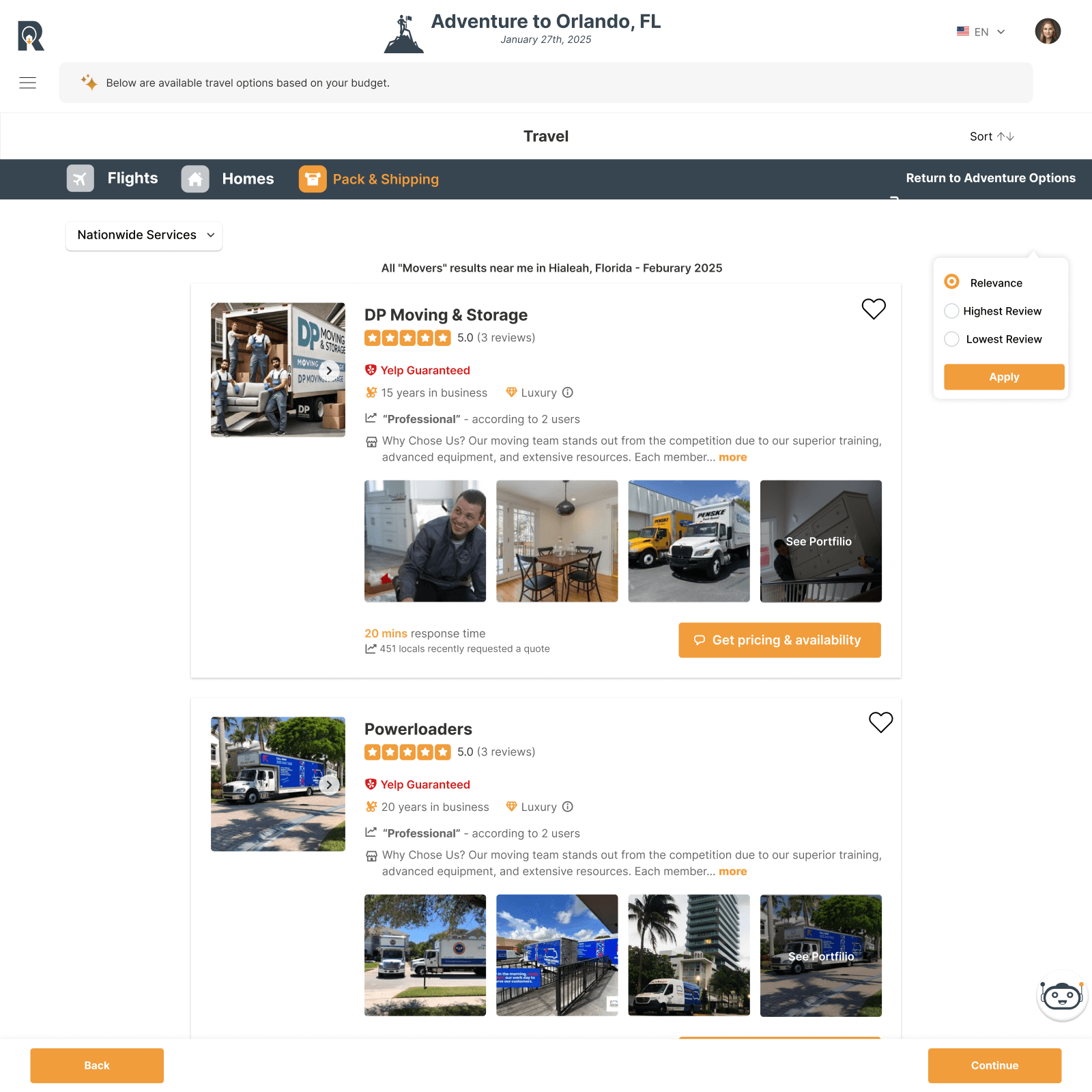Click the Back button
The image size is (1092, 1092).
97,1065
